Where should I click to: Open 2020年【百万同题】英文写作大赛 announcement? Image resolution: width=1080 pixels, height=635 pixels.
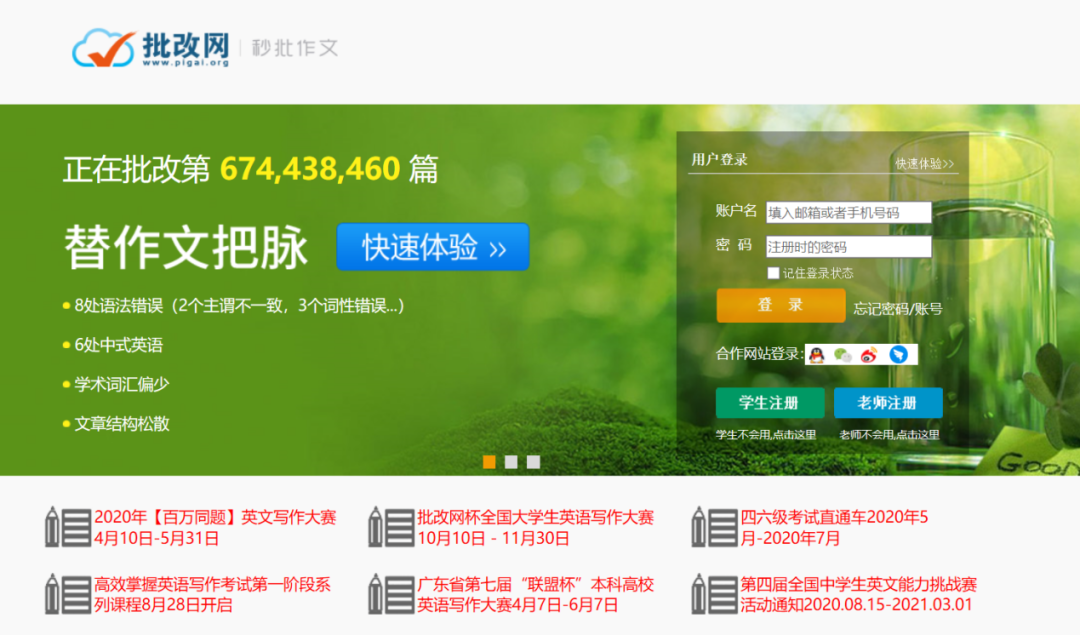coord(215,528)
